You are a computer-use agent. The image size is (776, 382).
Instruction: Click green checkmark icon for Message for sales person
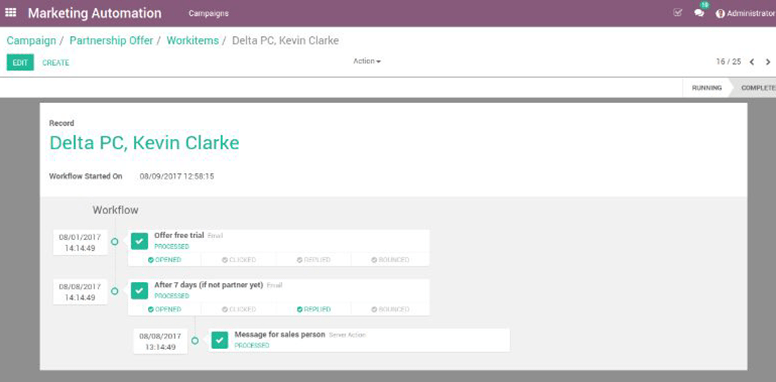click(219, 340)
